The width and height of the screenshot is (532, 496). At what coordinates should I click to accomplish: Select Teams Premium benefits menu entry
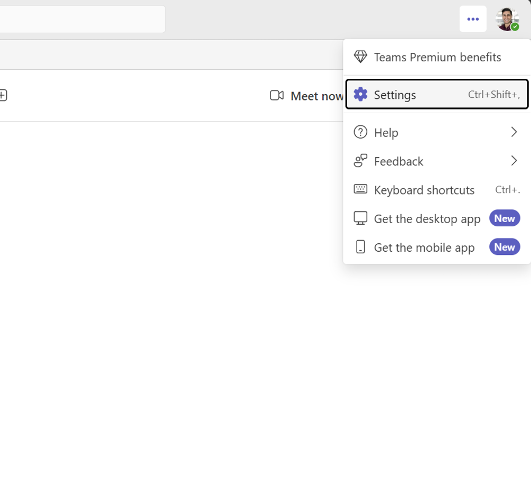click(437, 57)
